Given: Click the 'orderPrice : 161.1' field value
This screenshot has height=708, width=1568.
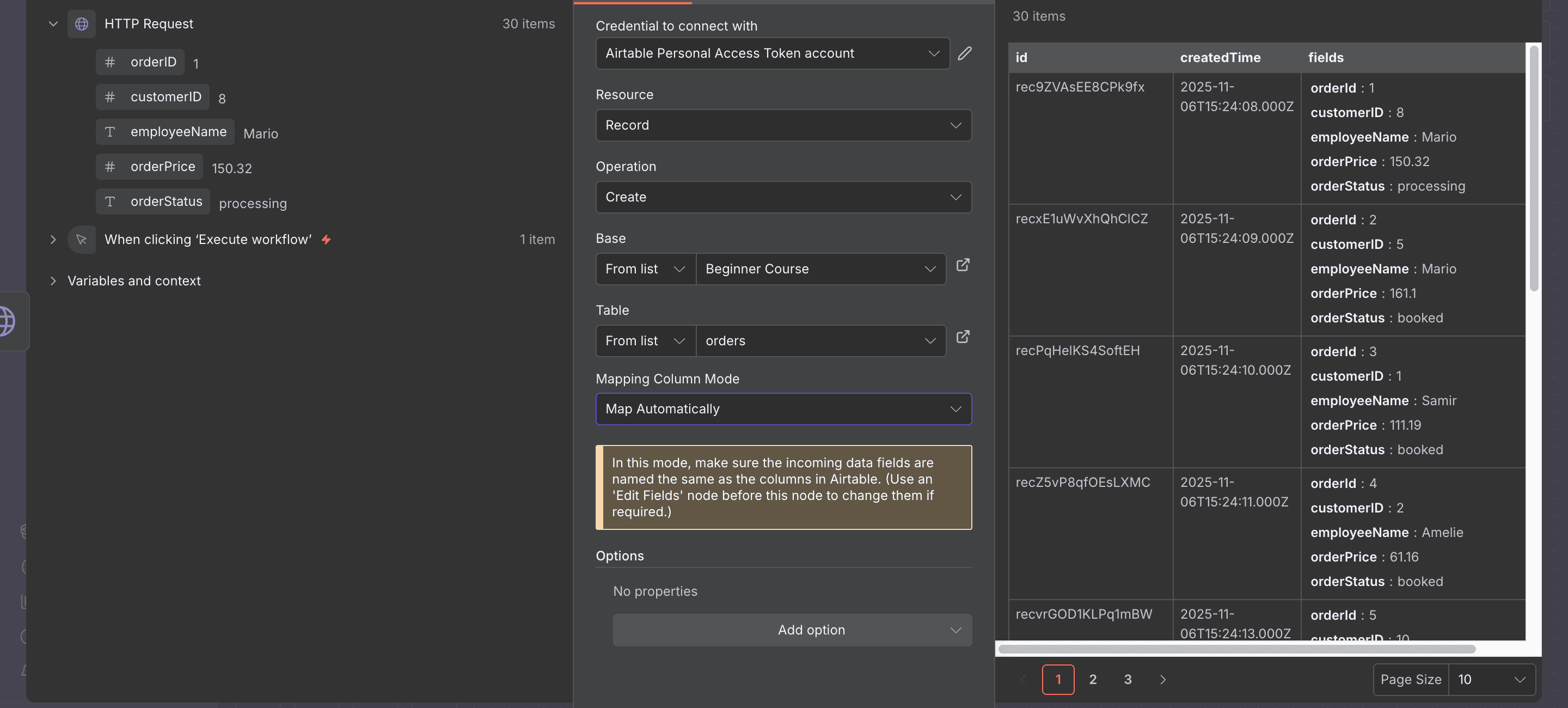Looking at the screenshot, I should coord(1363,294).
